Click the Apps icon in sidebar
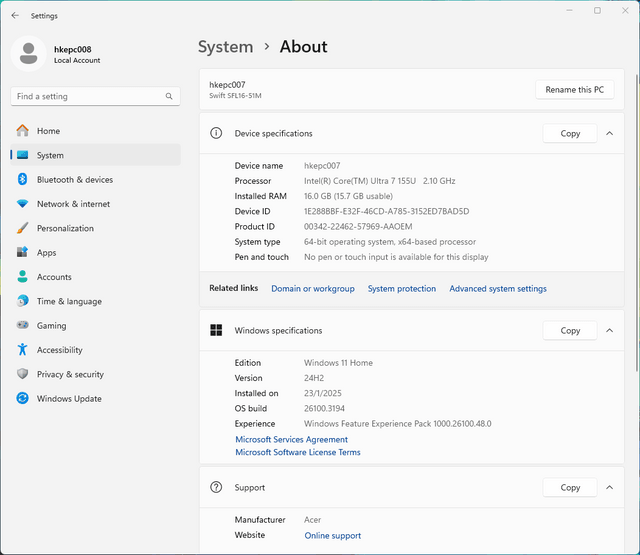Viewport: 640px width, 555px height. tap(22, 252)
